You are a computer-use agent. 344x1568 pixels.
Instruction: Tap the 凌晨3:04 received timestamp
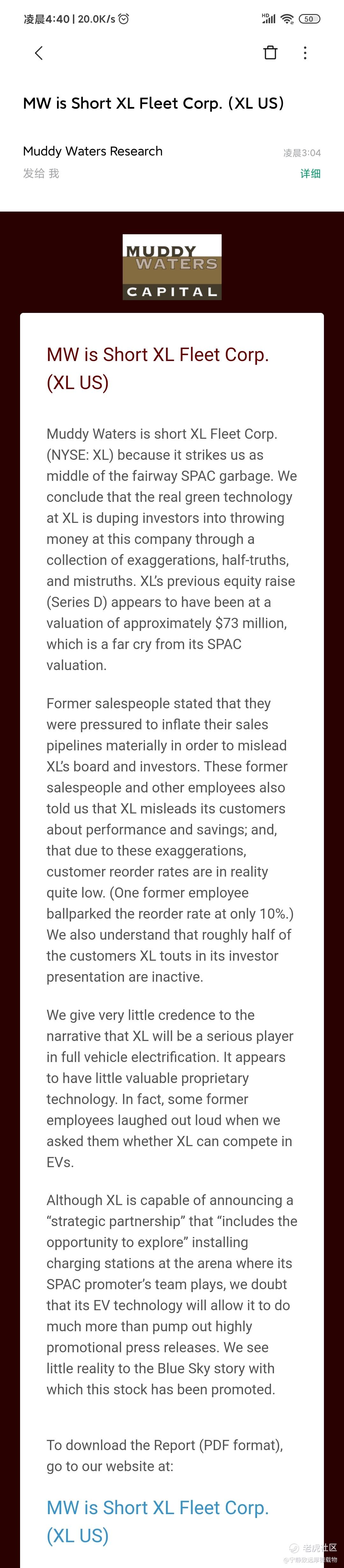301,153
